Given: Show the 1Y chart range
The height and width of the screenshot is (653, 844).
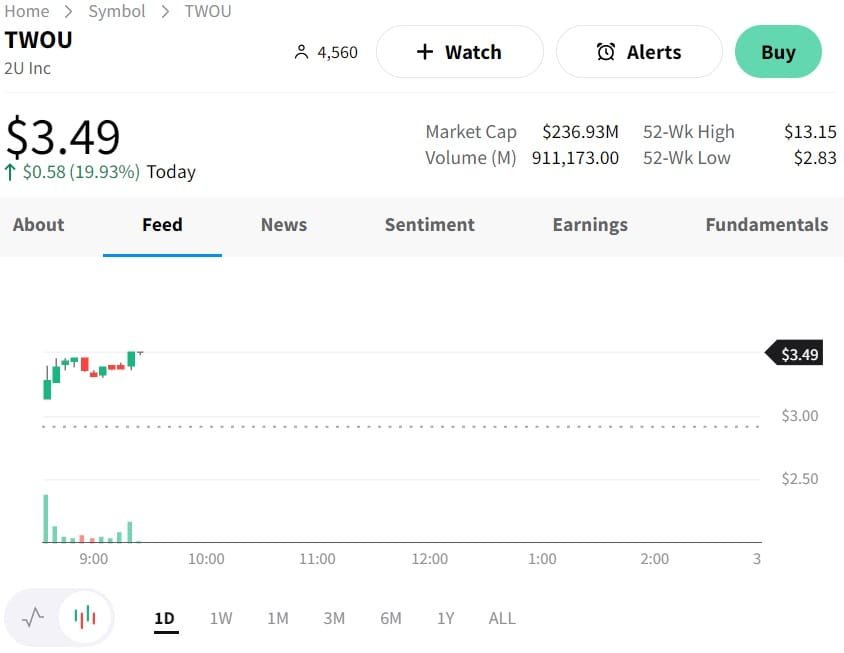Looking at the screenshot, I should (446, 618).
